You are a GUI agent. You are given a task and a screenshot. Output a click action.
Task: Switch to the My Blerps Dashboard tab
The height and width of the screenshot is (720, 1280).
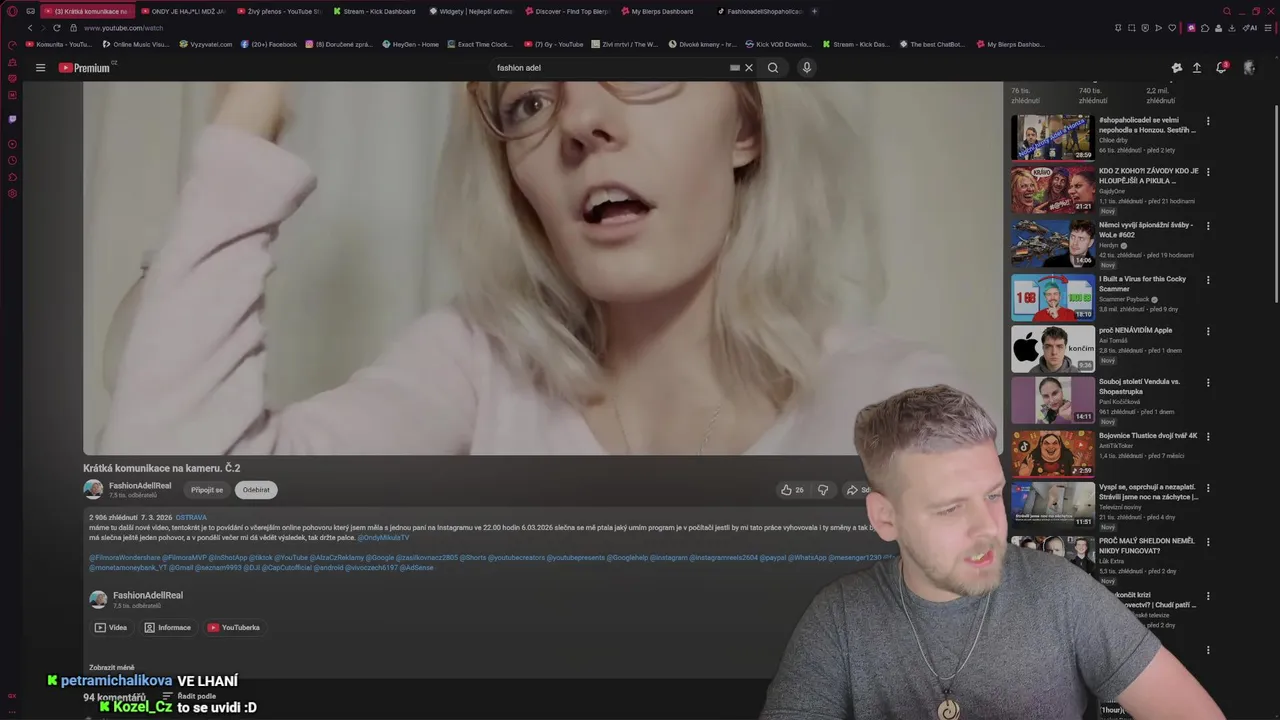coord(663,11)
